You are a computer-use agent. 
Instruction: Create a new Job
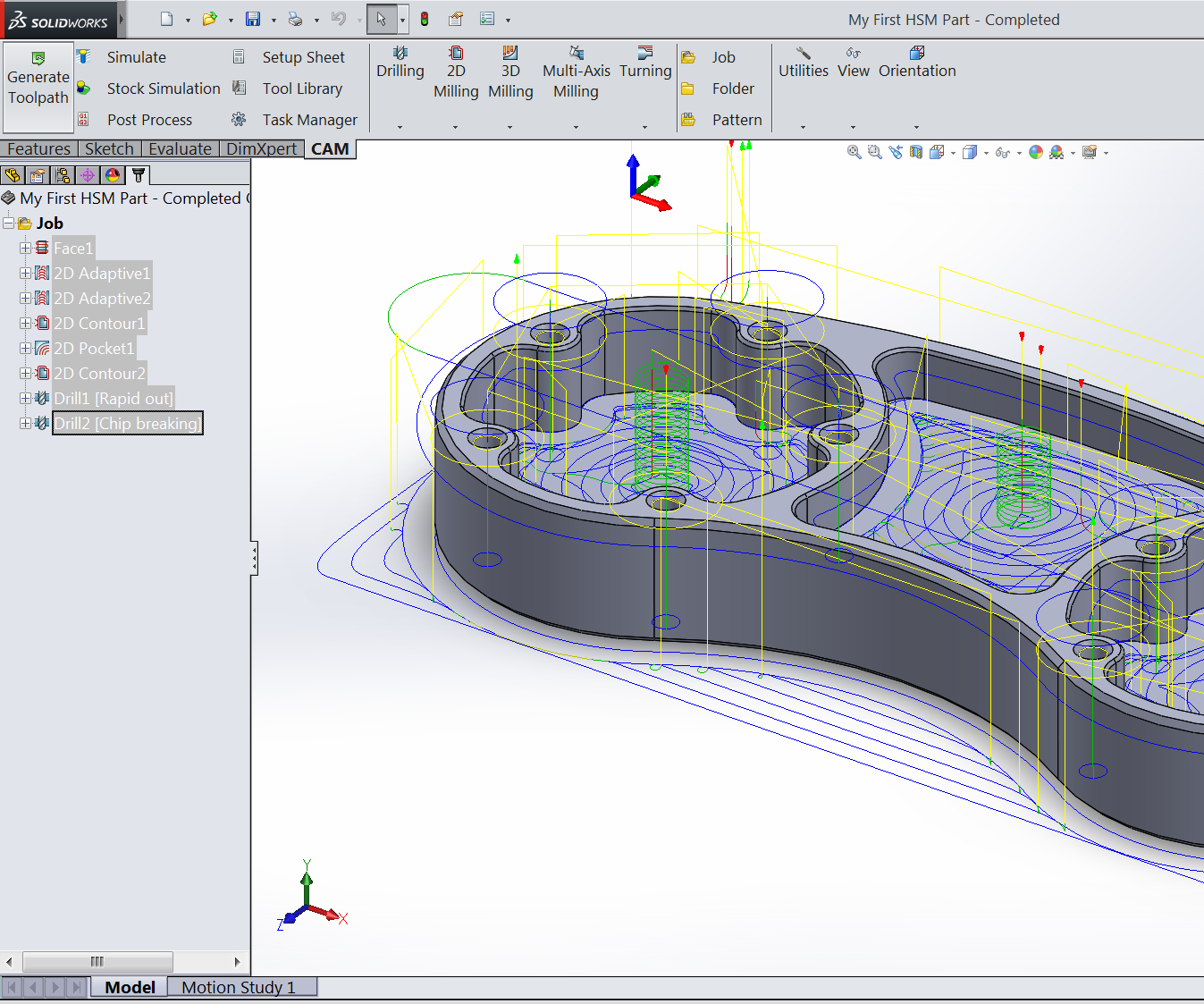point(709,57)
